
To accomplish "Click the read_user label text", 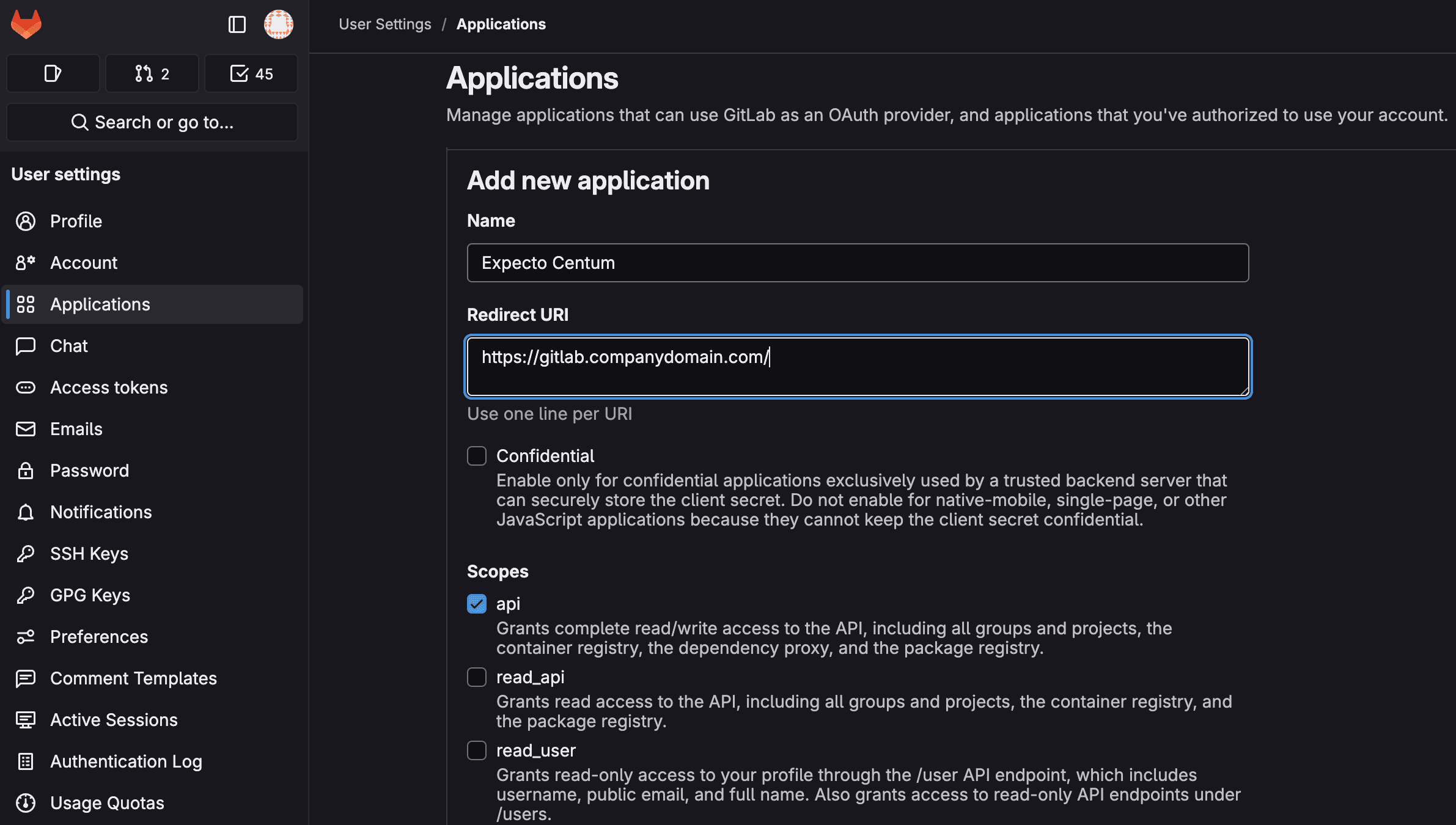I will pos(536,750).
